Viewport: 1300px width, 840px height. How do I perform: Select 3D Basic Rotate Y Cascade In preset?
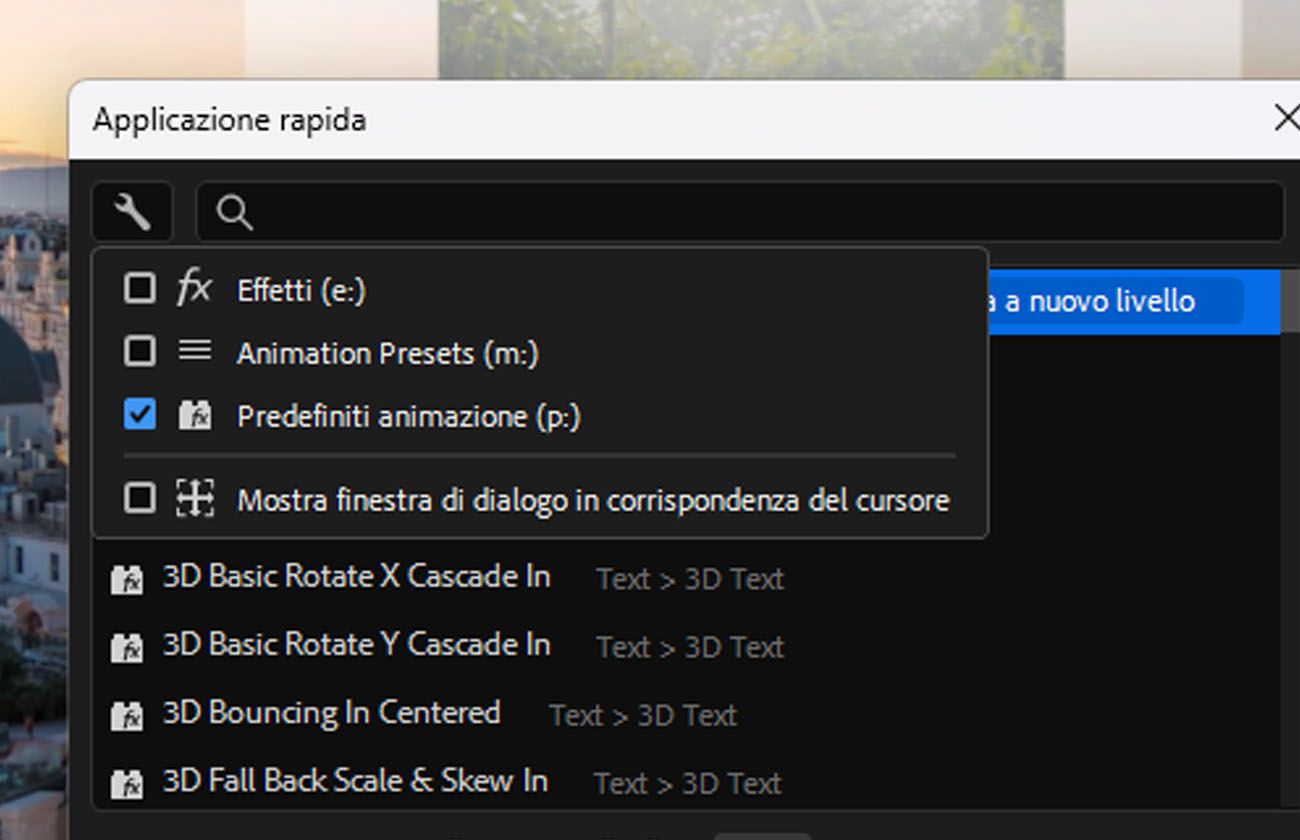[356, 645]
